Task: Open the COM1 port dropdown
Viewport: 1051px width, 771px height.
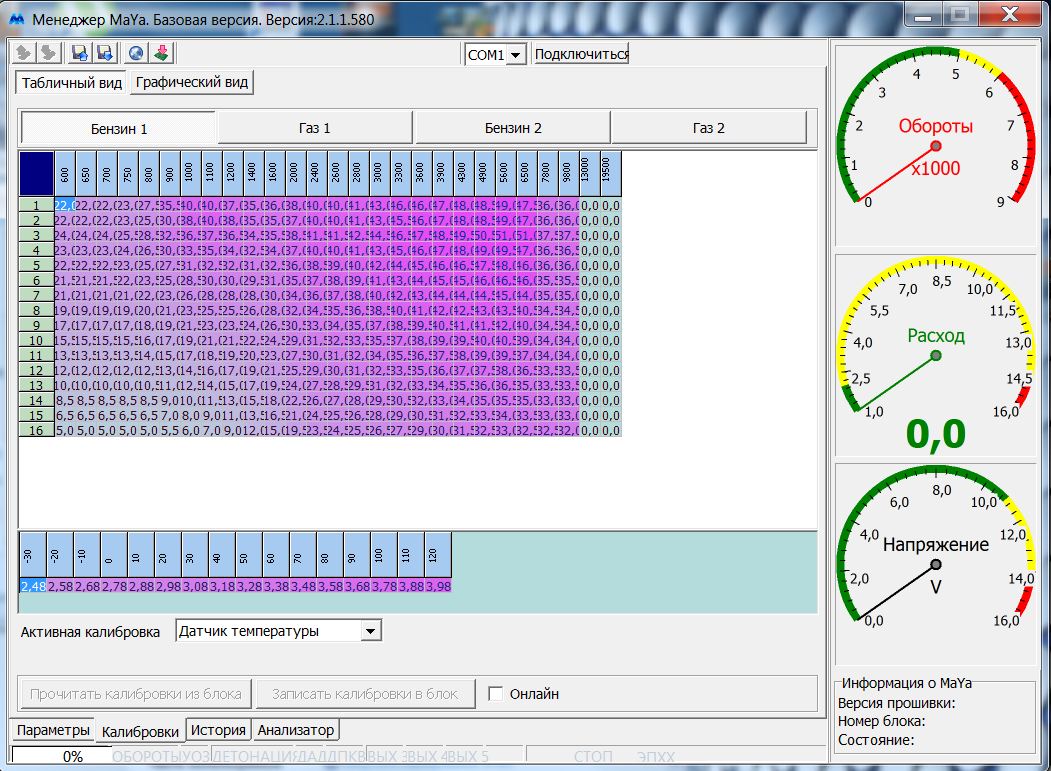Action: 516,55
